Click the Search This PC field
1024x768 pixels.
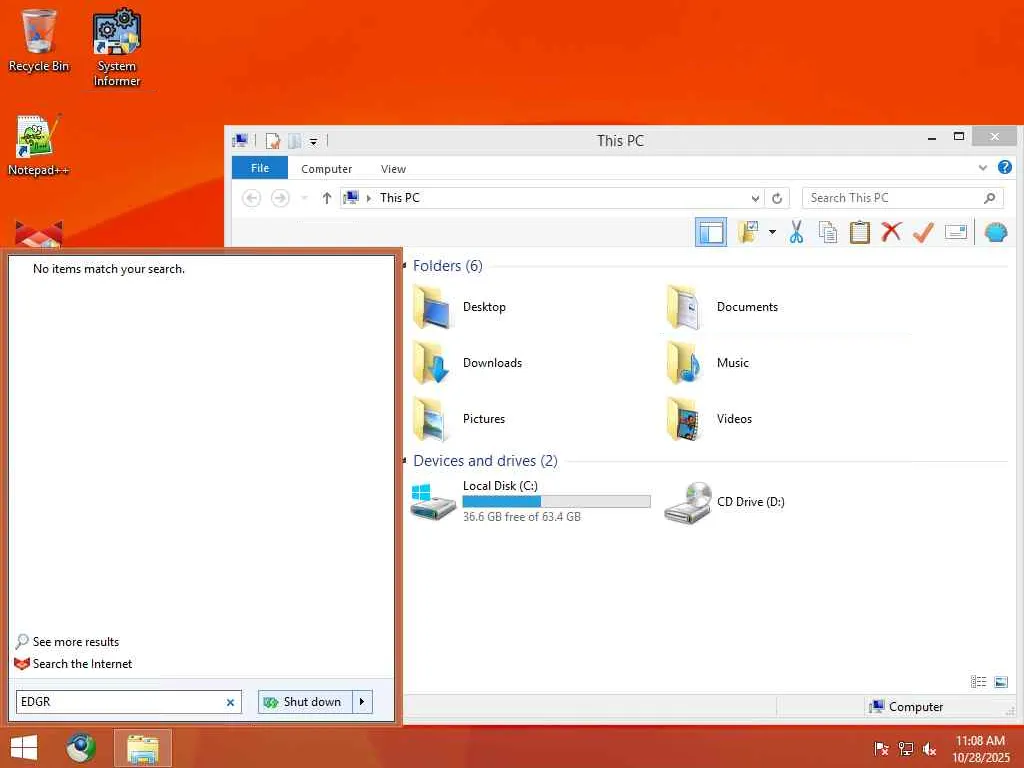(x=903, y=198)
